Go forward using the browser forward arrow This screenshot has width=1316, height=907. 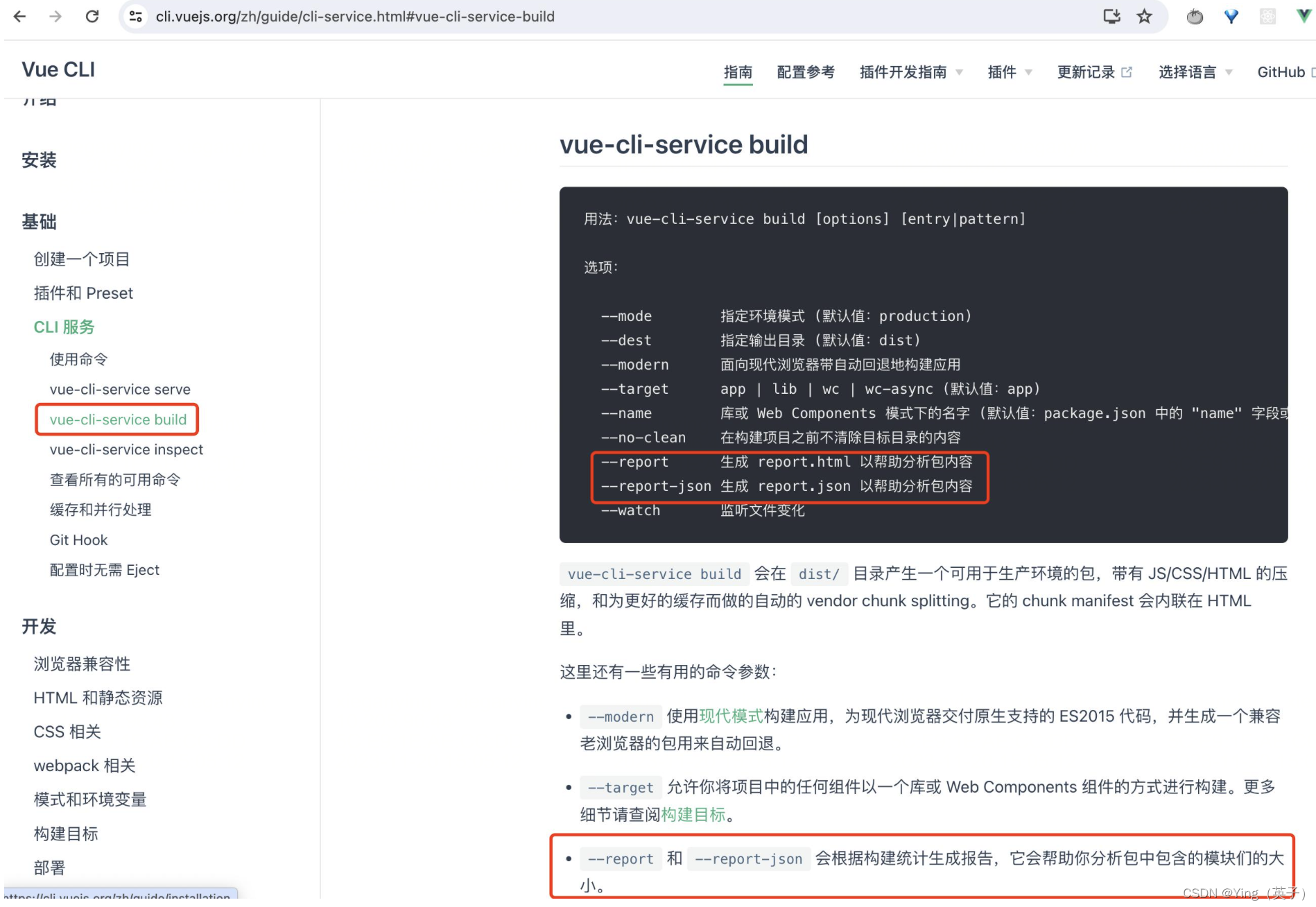click(x=55, y=16)
